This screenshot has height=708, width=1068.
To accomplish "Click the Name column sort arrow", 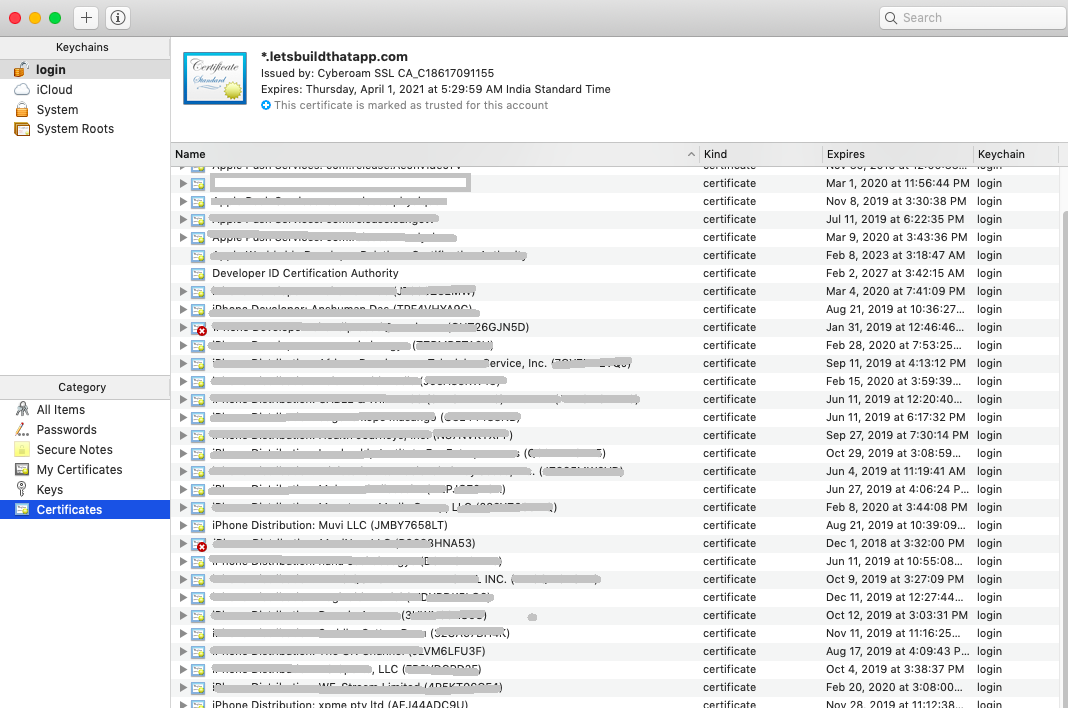I will (x=691, y=154).
